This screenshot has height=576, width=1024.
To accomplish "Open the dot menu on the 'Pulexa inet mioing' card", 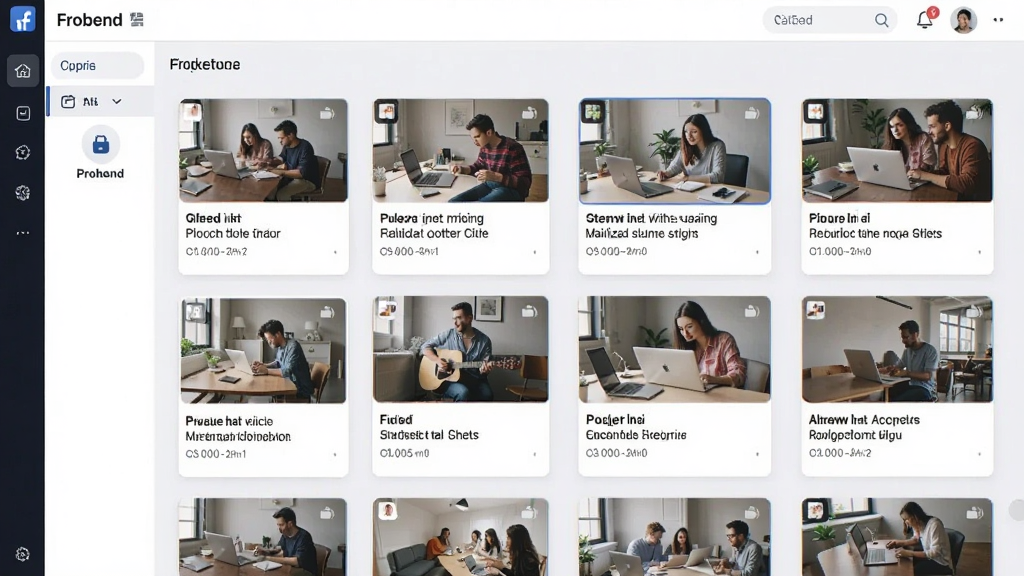I will [534, 252].
